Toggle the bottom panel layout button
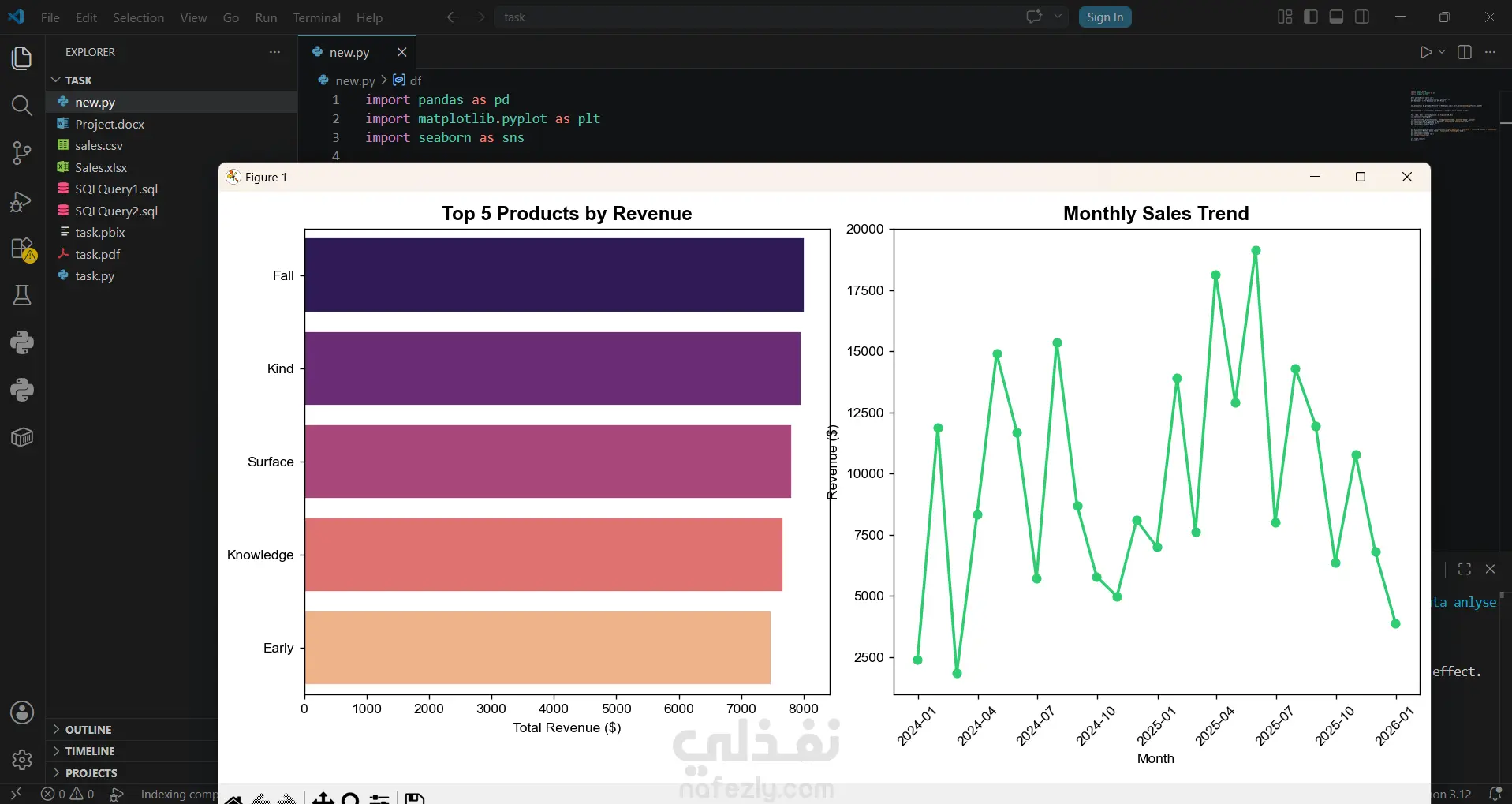The height and width of the screenshot is (804, 1512). (1336, 17)
